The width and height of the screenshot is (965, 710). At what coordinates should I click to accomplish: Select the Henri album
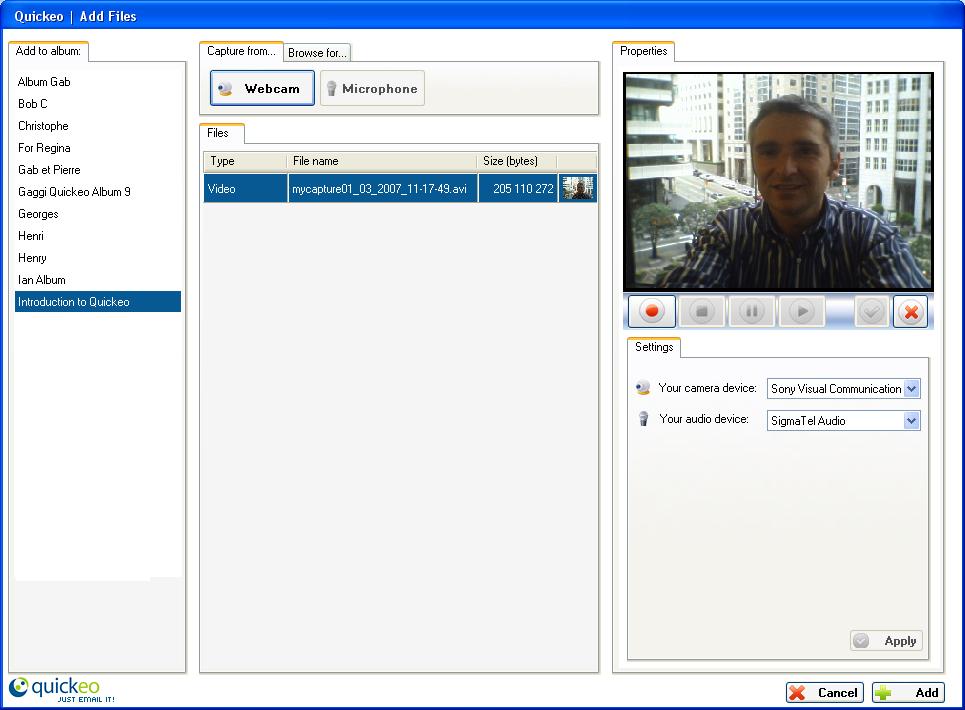(x=98, y=236)
